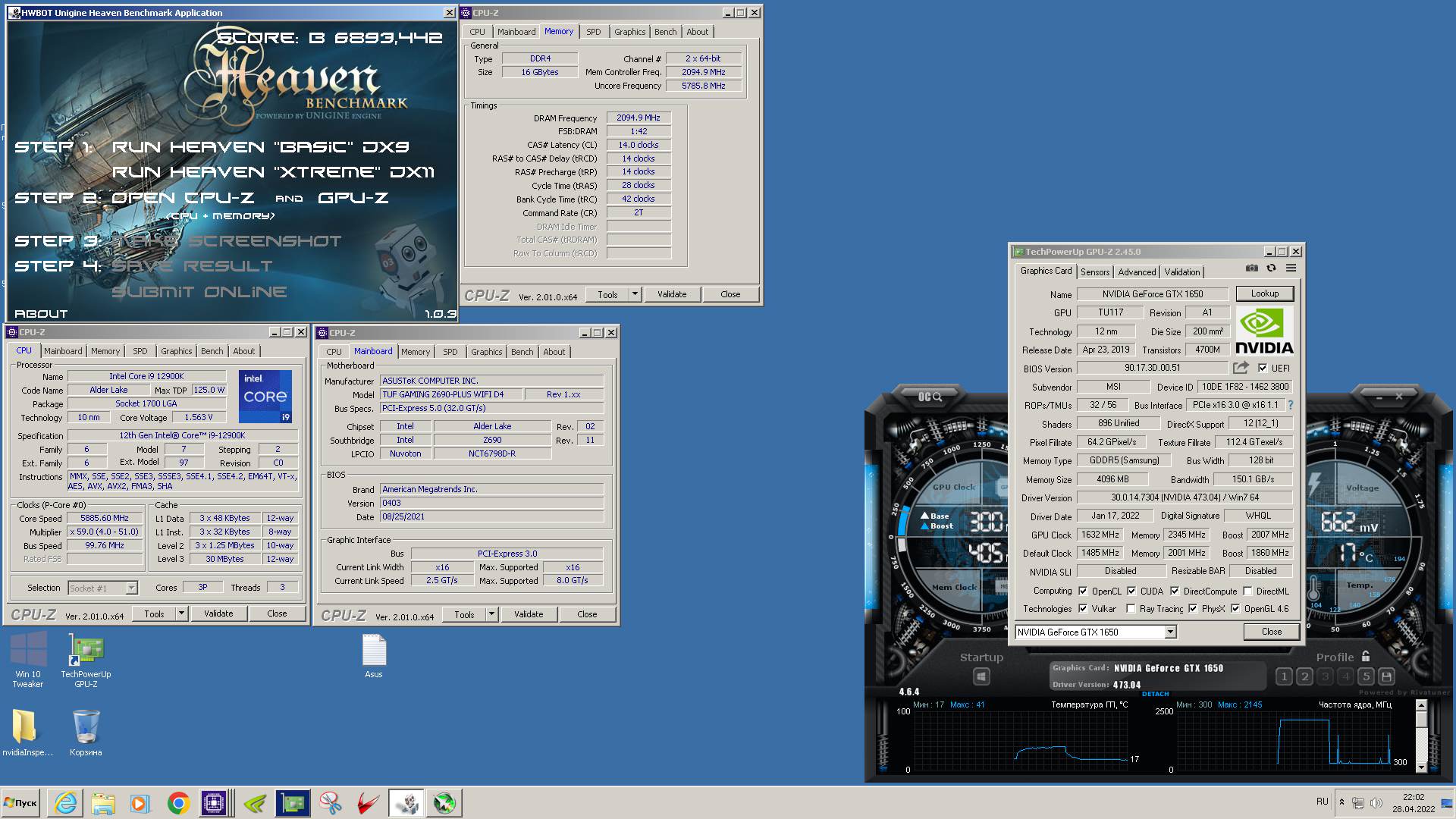Click DETACH link in Afterburner monitor
Image resolution: width=1456 pixels, height=819 pixels.
[x=1155, y=694]
